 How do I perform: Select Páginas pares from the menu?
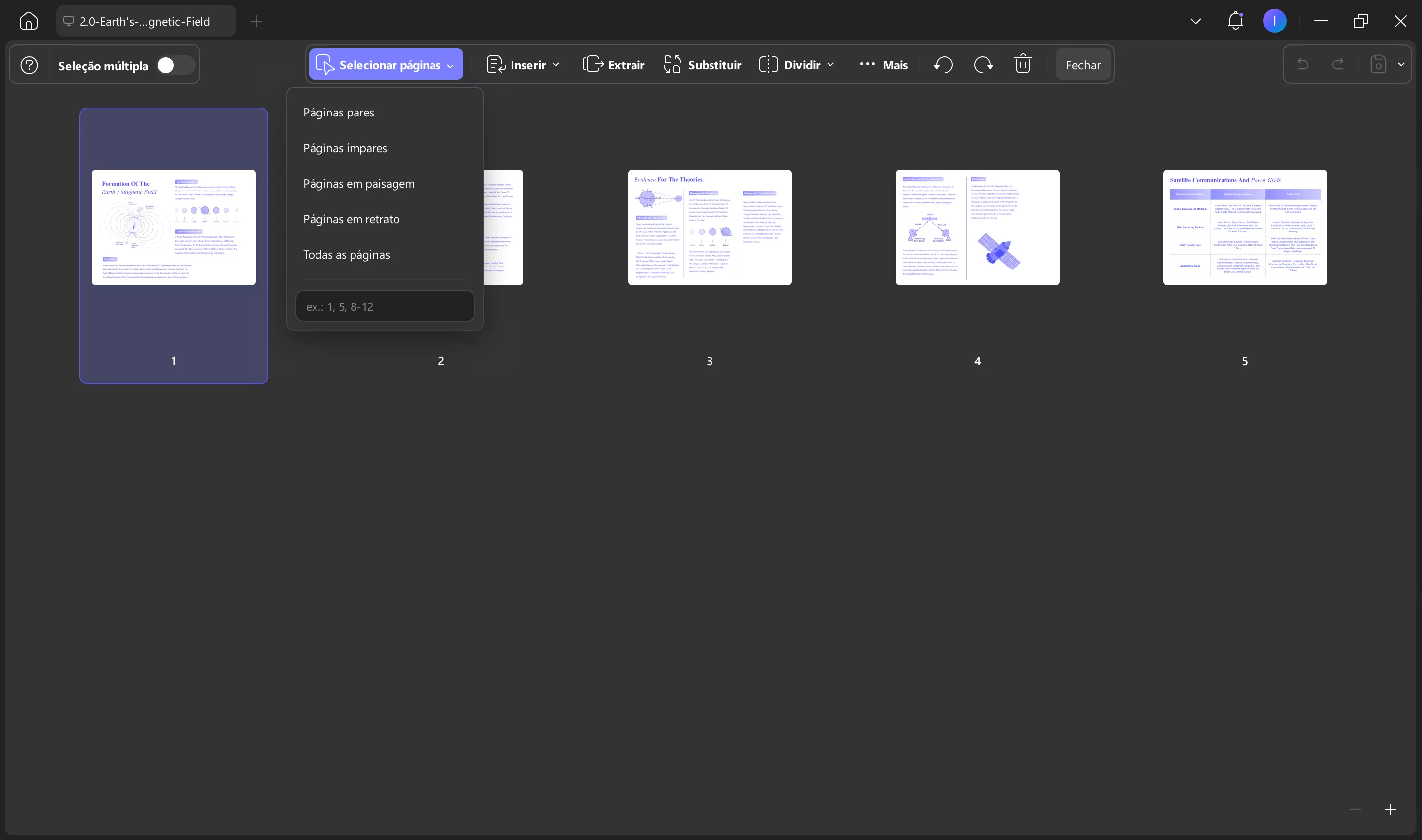(338, 112)
